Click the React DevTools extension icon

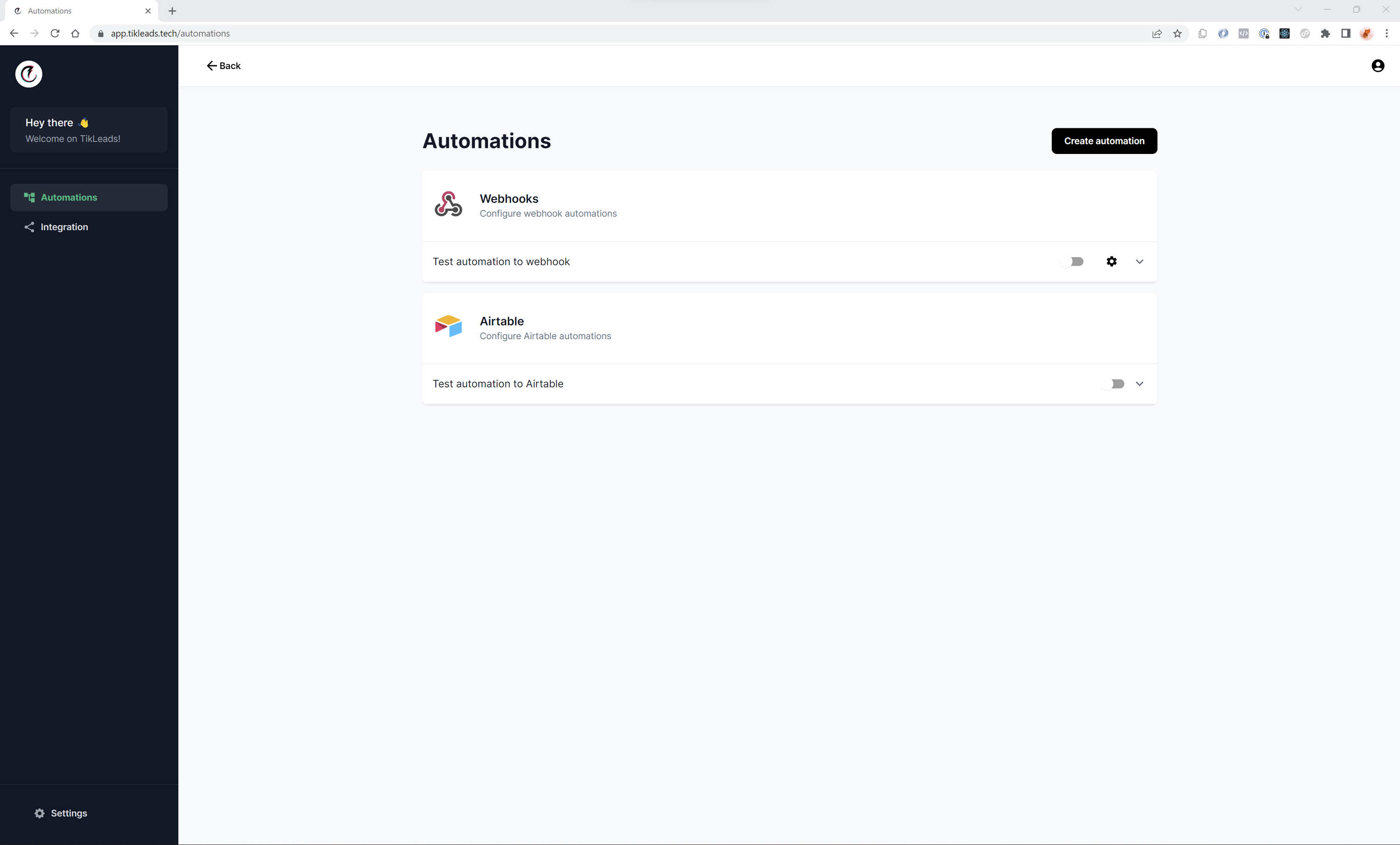1285,34
